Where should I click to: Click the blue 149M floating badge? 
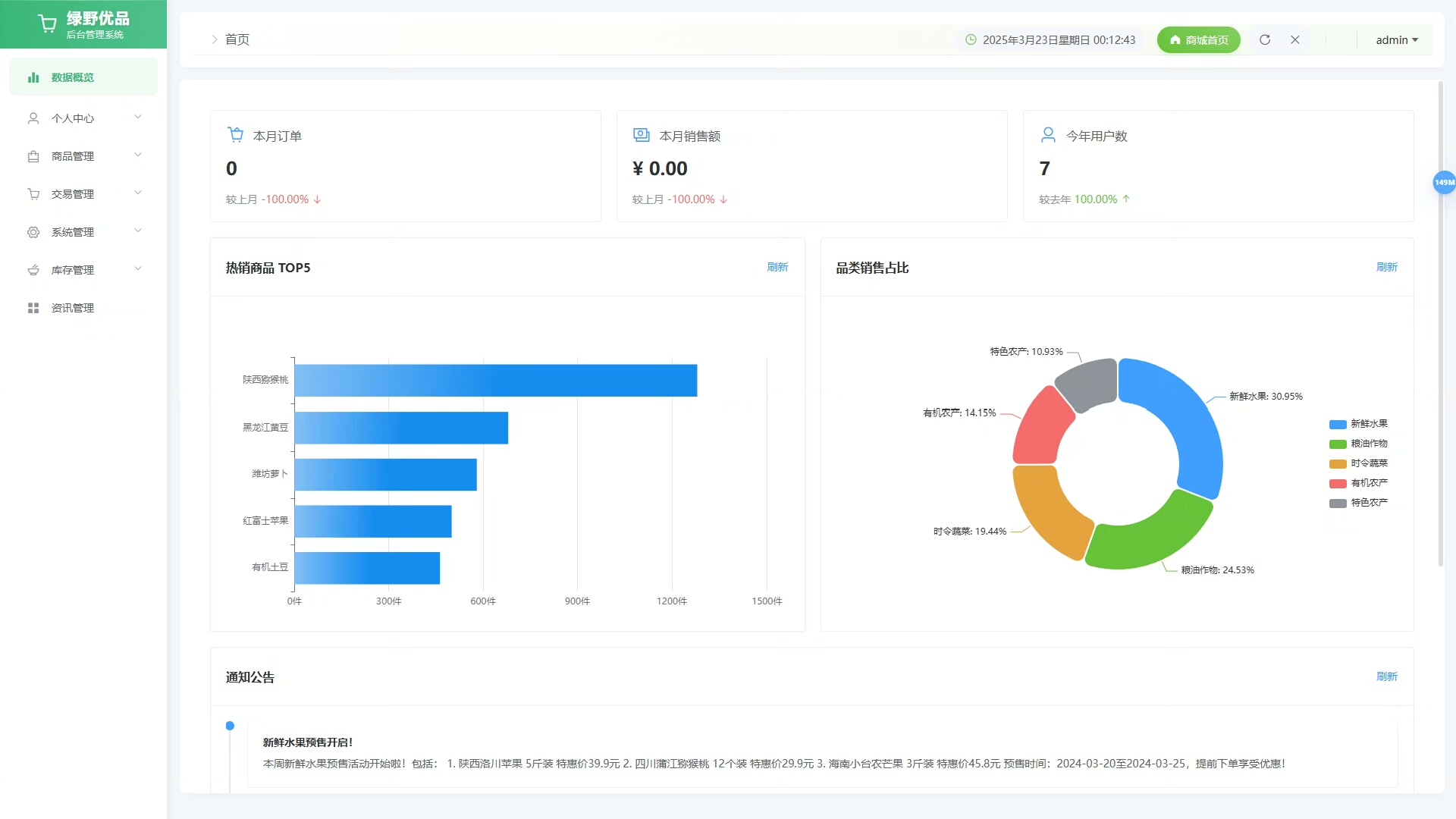coord(1444,182)
